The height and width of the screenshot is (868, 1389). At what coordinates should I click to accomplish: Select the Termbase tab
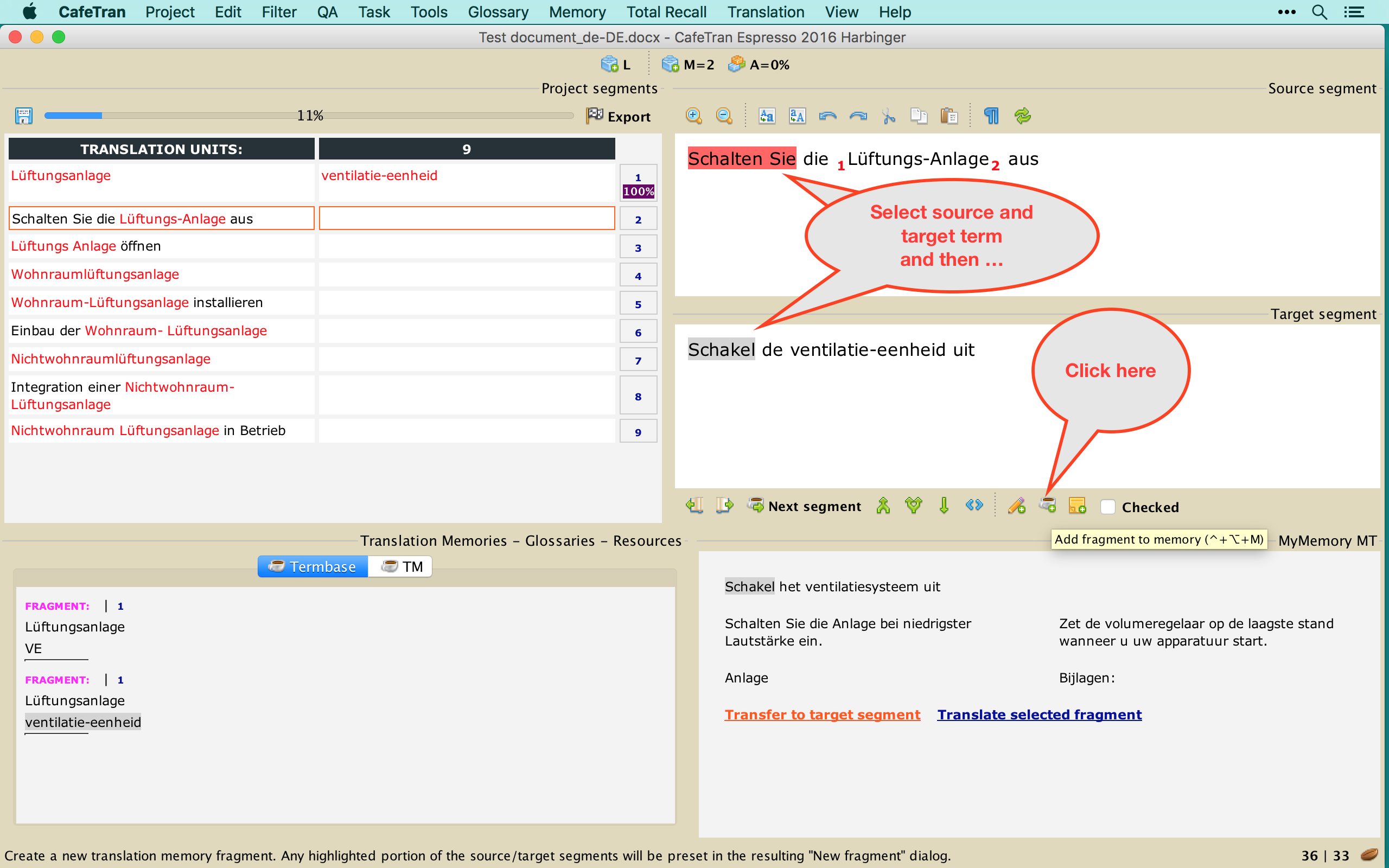pos(313,566)
